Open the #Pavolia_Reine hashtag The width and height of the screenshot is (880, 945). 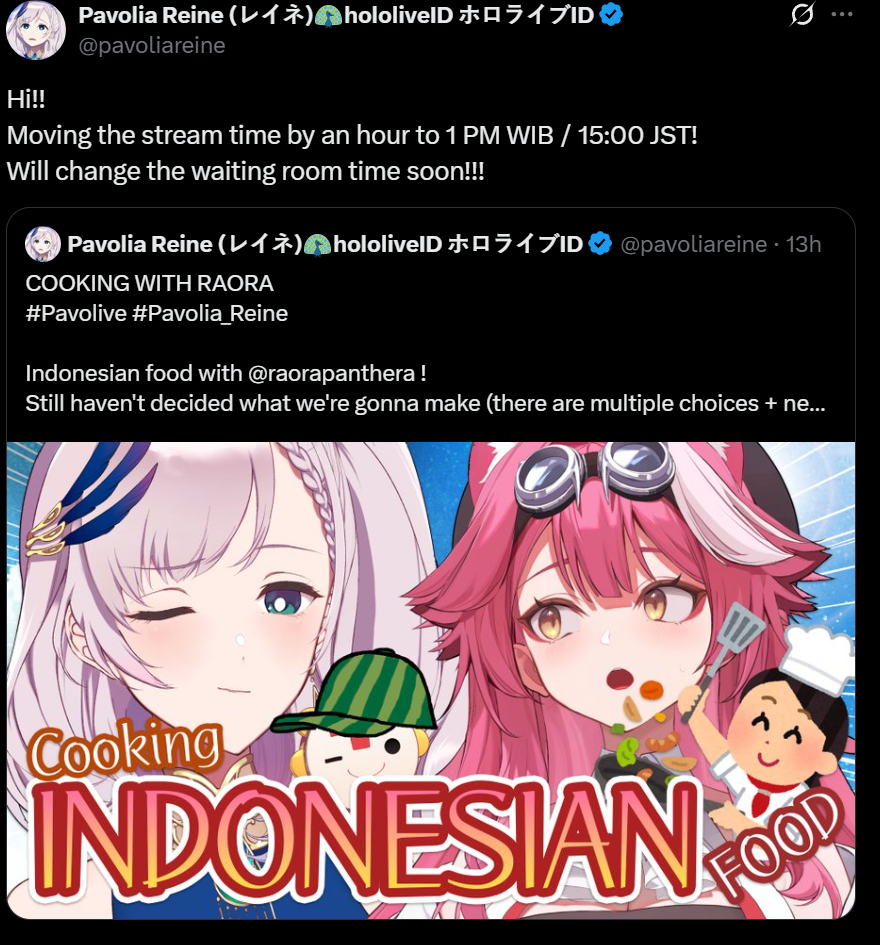pyautogui.click(x=210, y=313)
